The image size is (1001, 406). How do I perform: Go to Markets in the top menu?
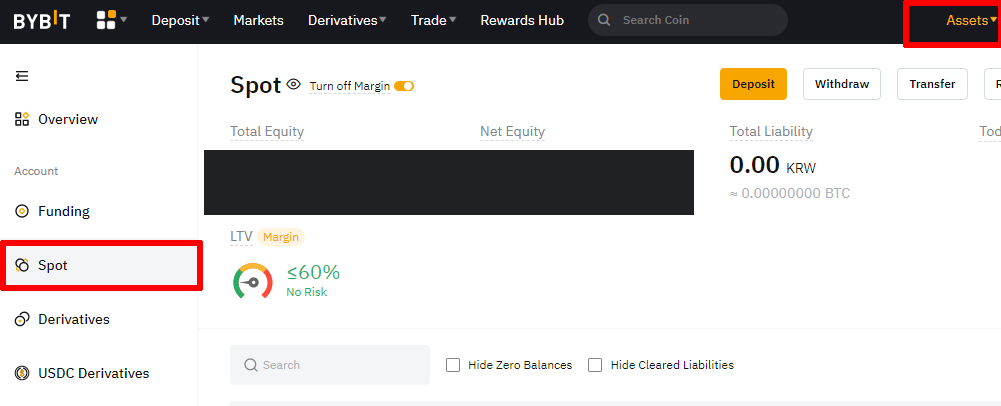[x=259, y=20]
